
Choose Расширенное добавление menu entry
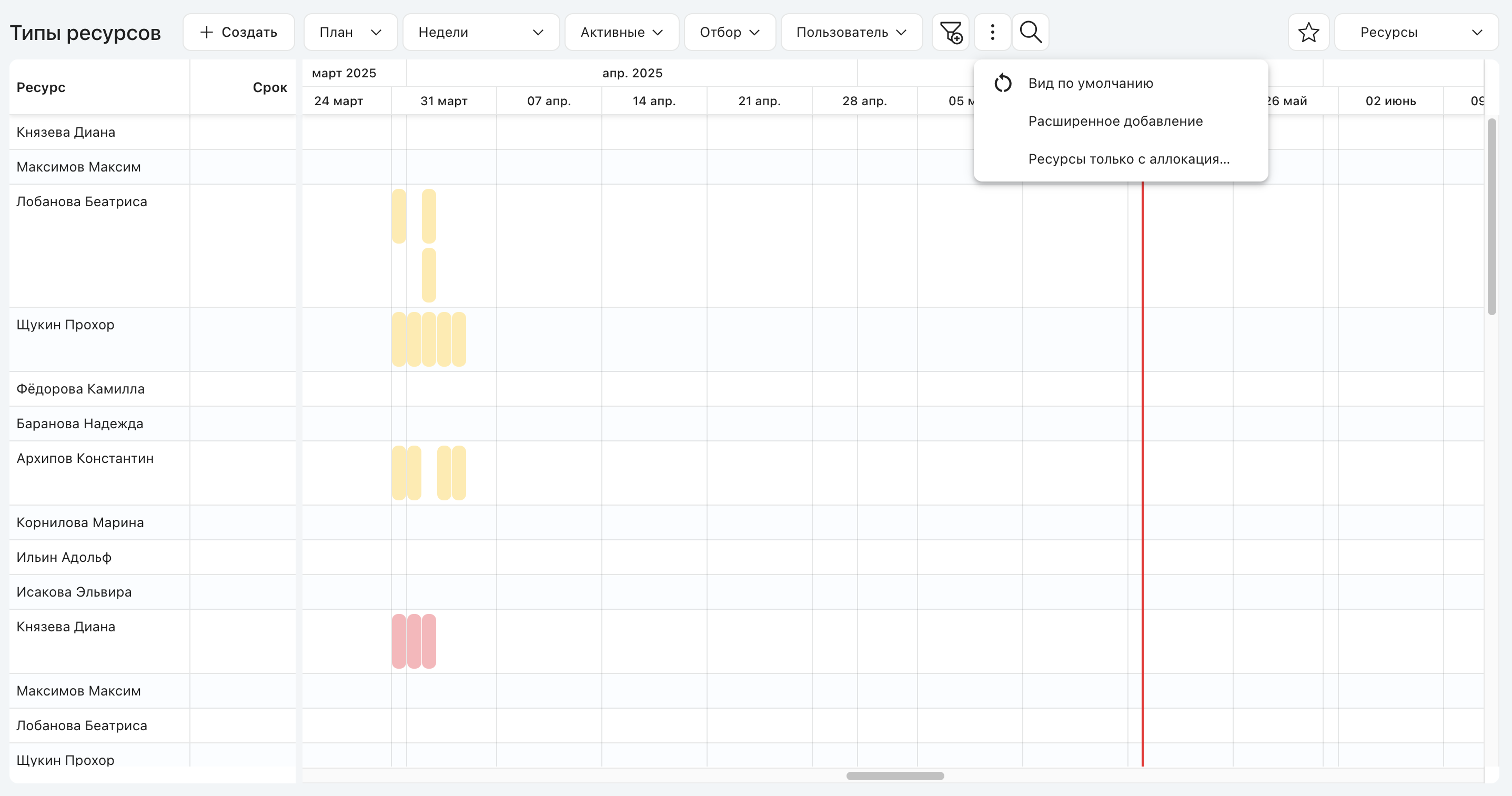tap(1121, 121)
